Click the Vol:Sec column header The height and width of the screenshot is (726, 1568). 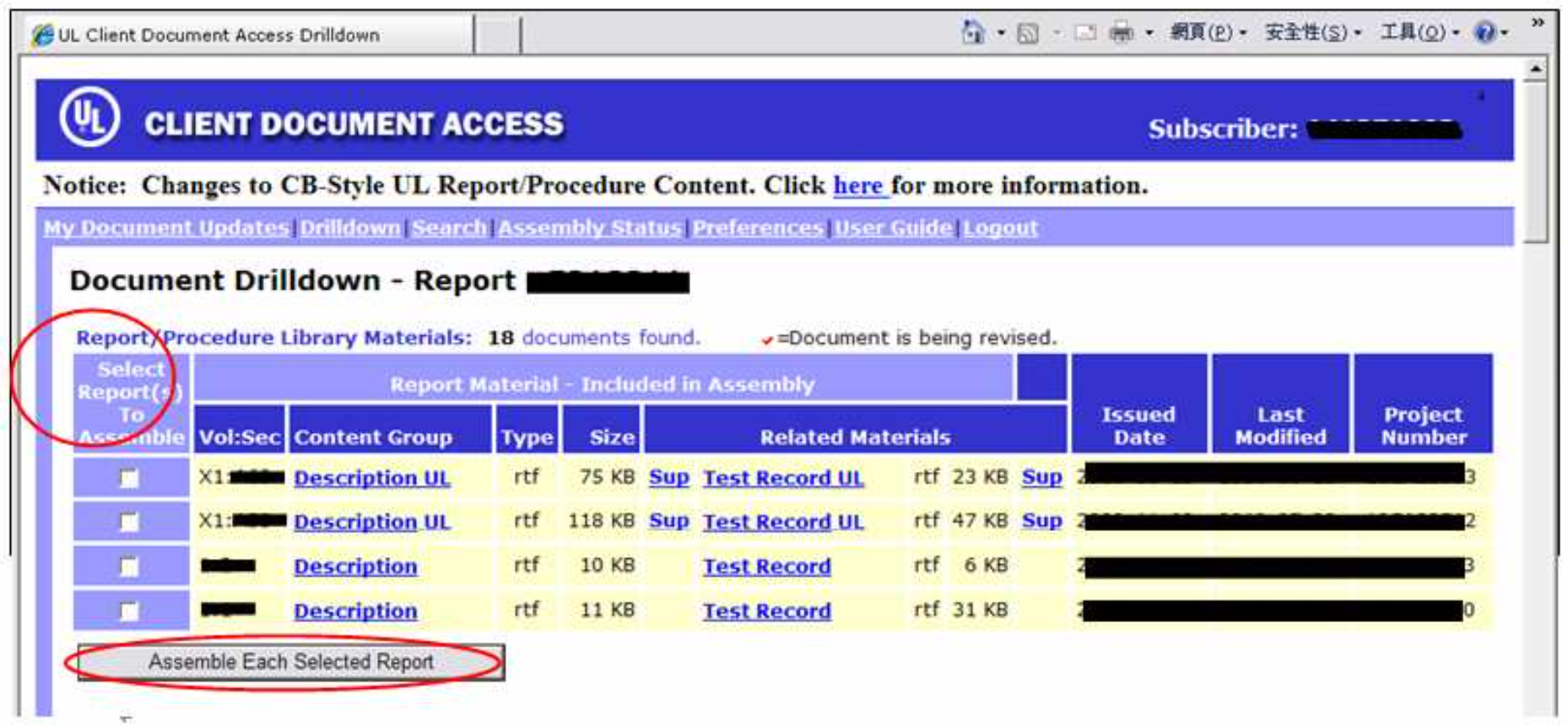click(x=239, y=431)
